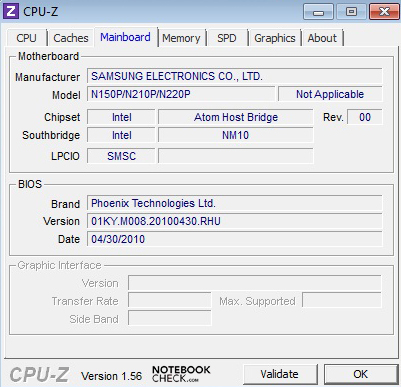The height and width of the screenshot is (387, 401).
Task: Click the CPU-Z logo at bottom left
Action: [39, 375]
